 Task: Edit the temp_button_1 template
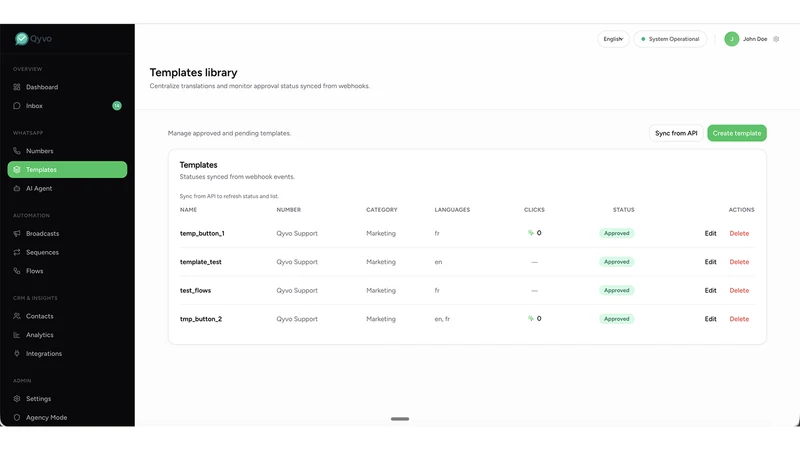coord(710,233)
